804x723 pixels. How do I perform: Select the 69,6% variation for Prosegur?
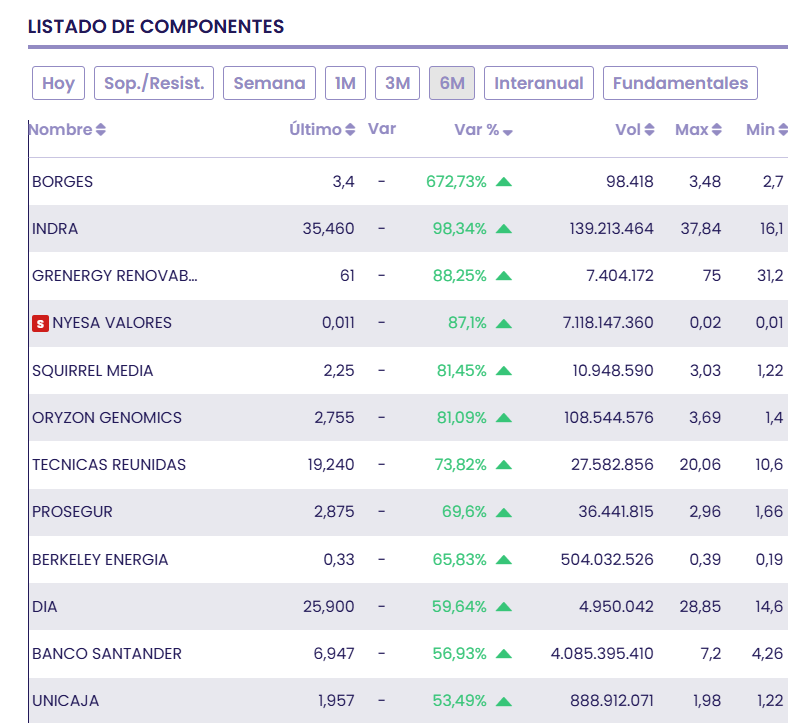tap(464, 512)
